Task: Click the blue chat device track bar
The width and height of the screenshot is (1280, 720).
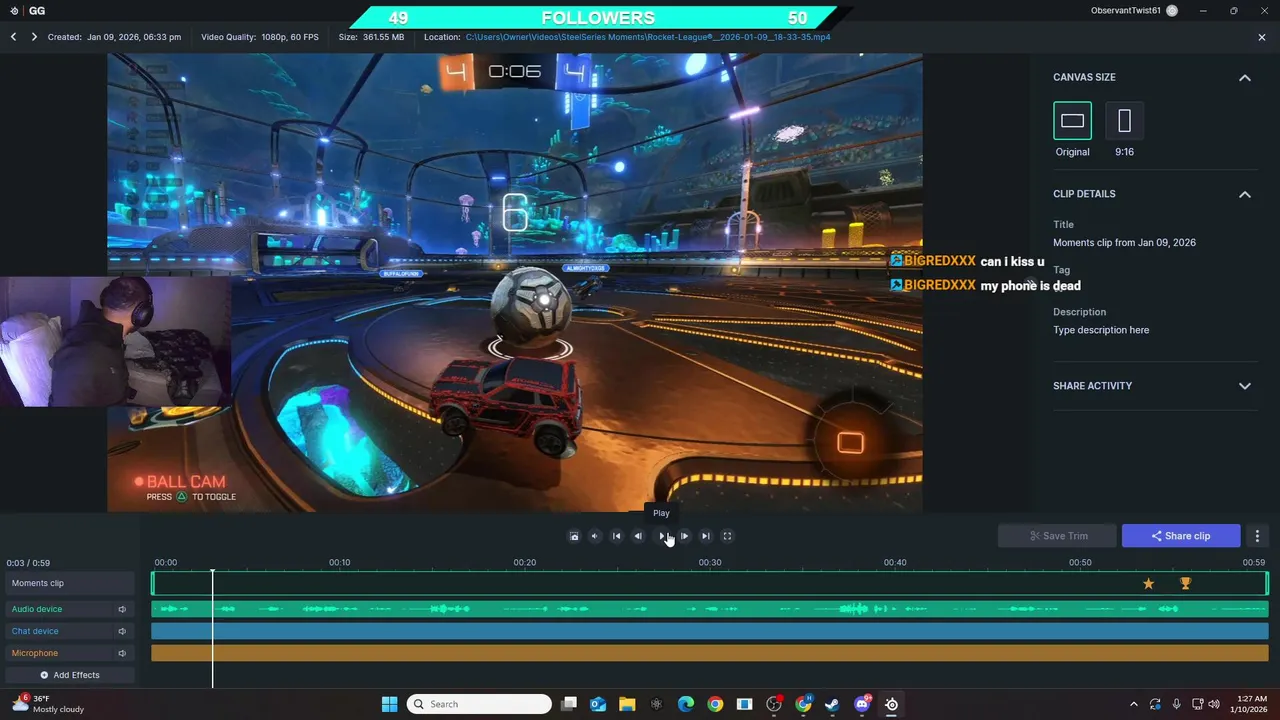Action: (x=709, y=631)
